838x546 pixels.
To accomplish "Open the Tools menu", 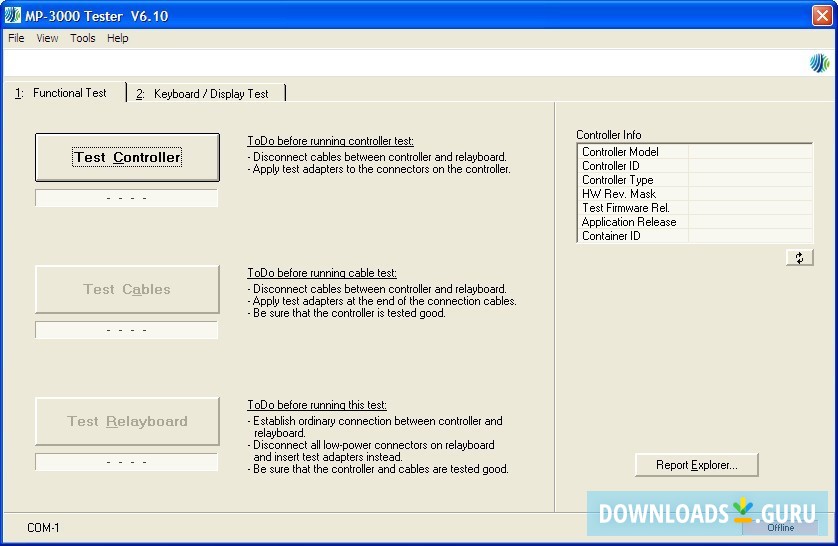I will (x=83, y=38).
